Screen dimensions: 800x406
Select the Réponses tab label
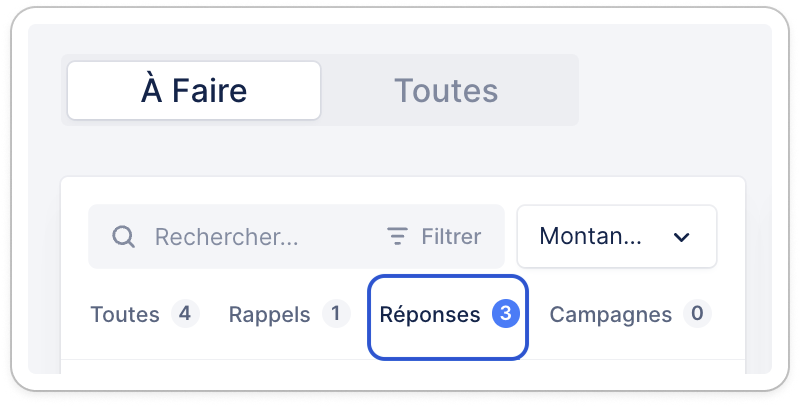(x=430, y=314)
